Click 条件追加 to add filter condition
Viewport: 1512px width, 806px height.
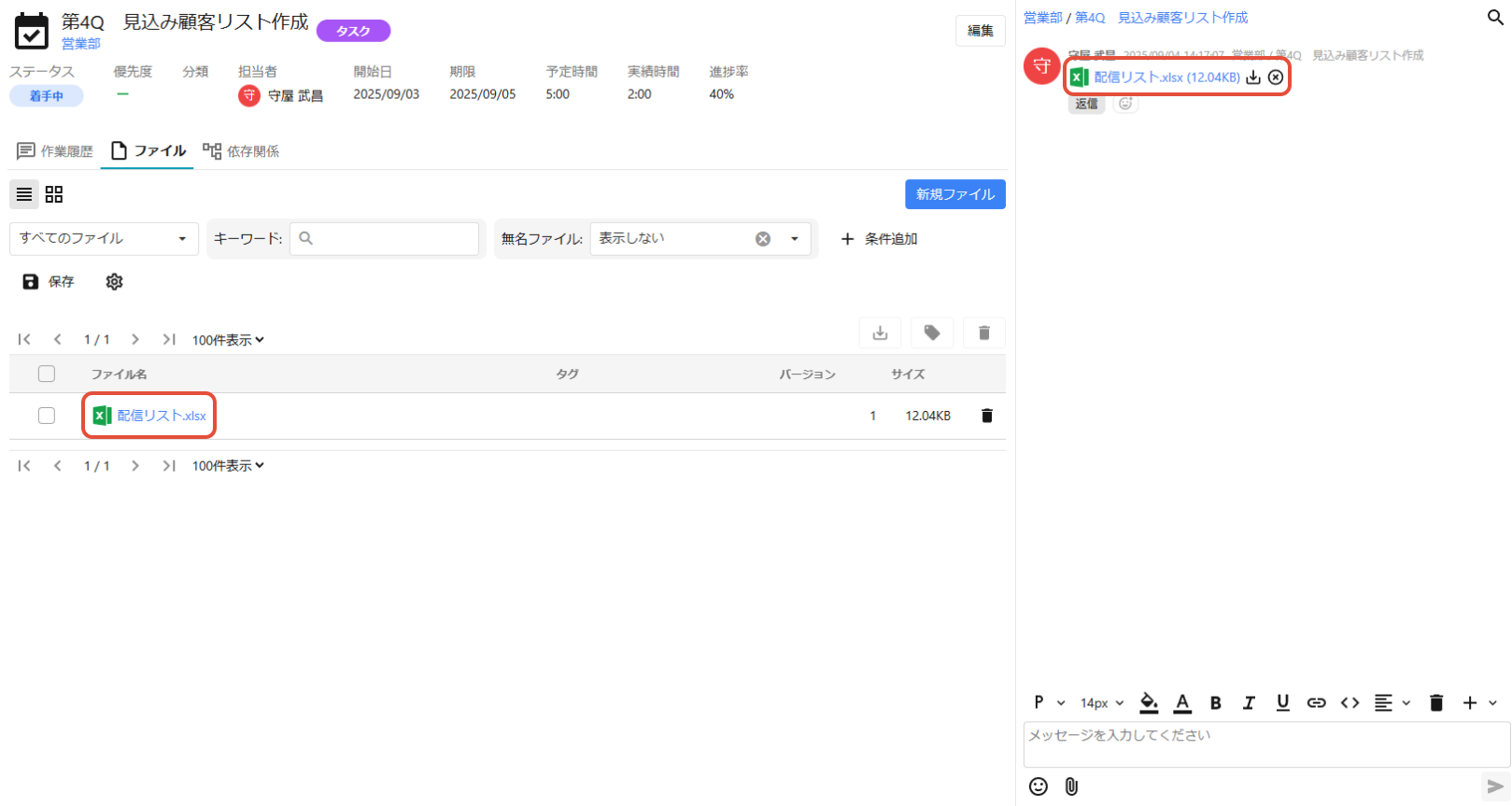click(x=879, y=239)
